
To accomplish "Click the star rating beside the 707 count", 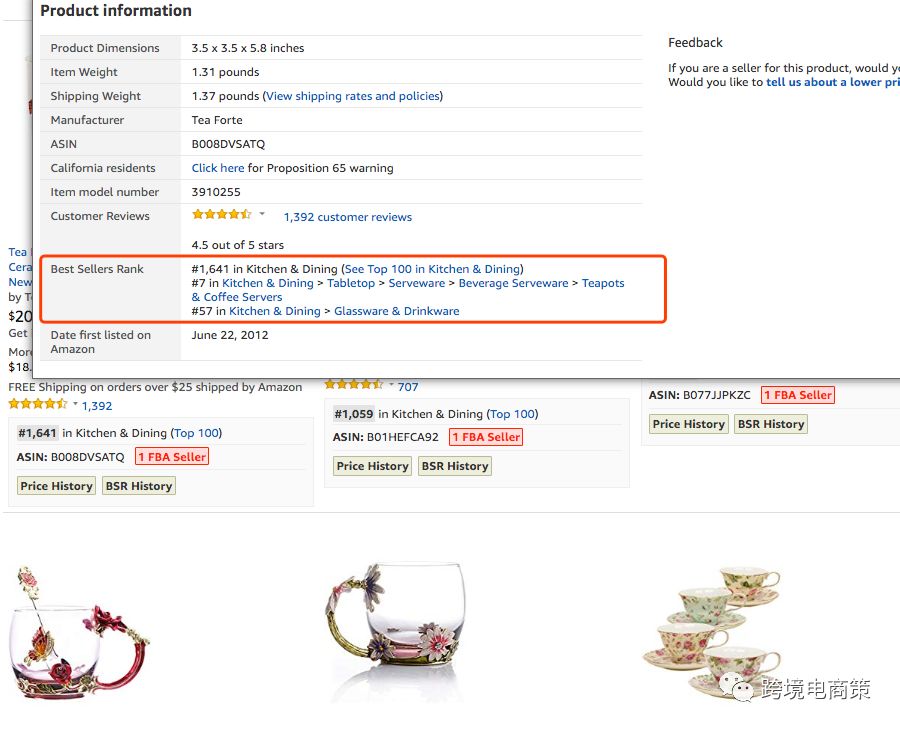I will tap(353, 385).
